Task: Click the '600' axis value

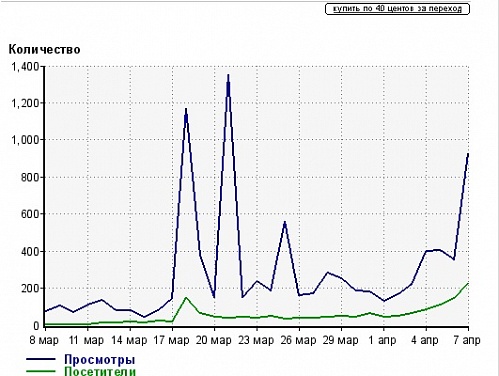Action: point(30,214)
